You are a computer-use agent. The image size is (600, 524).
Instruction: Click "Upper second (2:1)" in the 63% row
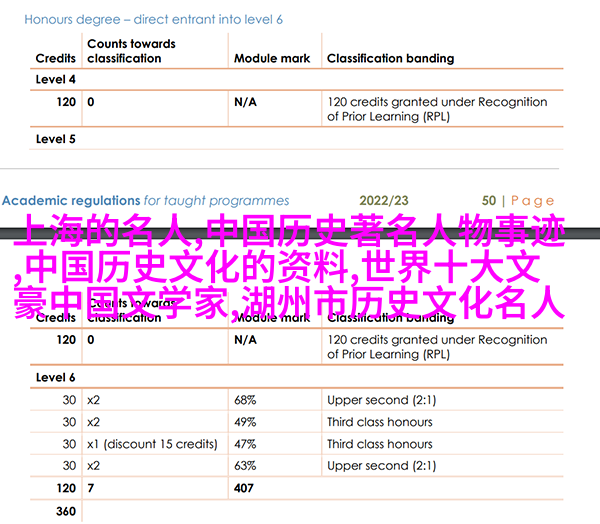click(382, 466)
